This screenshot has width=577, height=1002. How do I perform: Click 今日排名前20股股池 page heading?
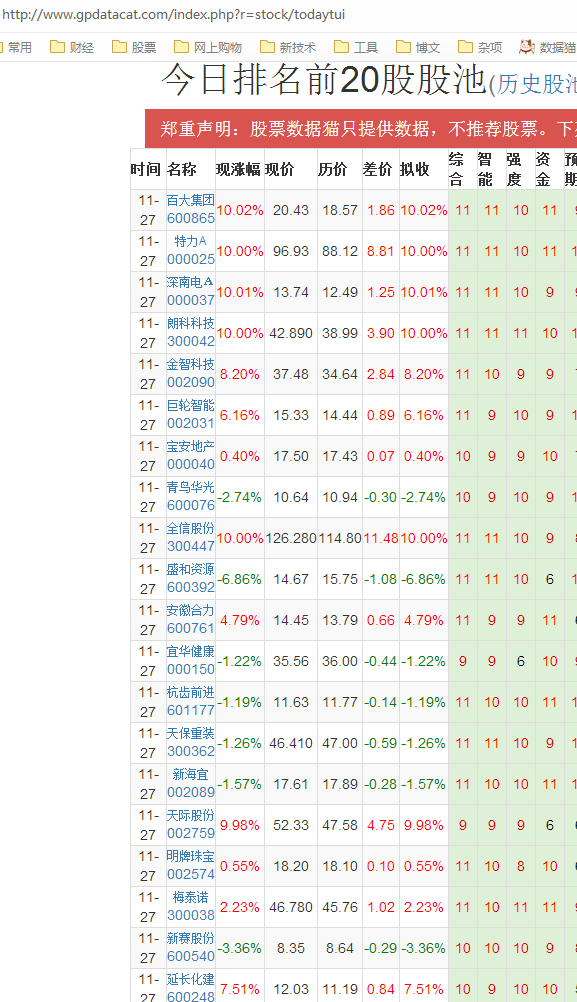[x=324, y=80]
